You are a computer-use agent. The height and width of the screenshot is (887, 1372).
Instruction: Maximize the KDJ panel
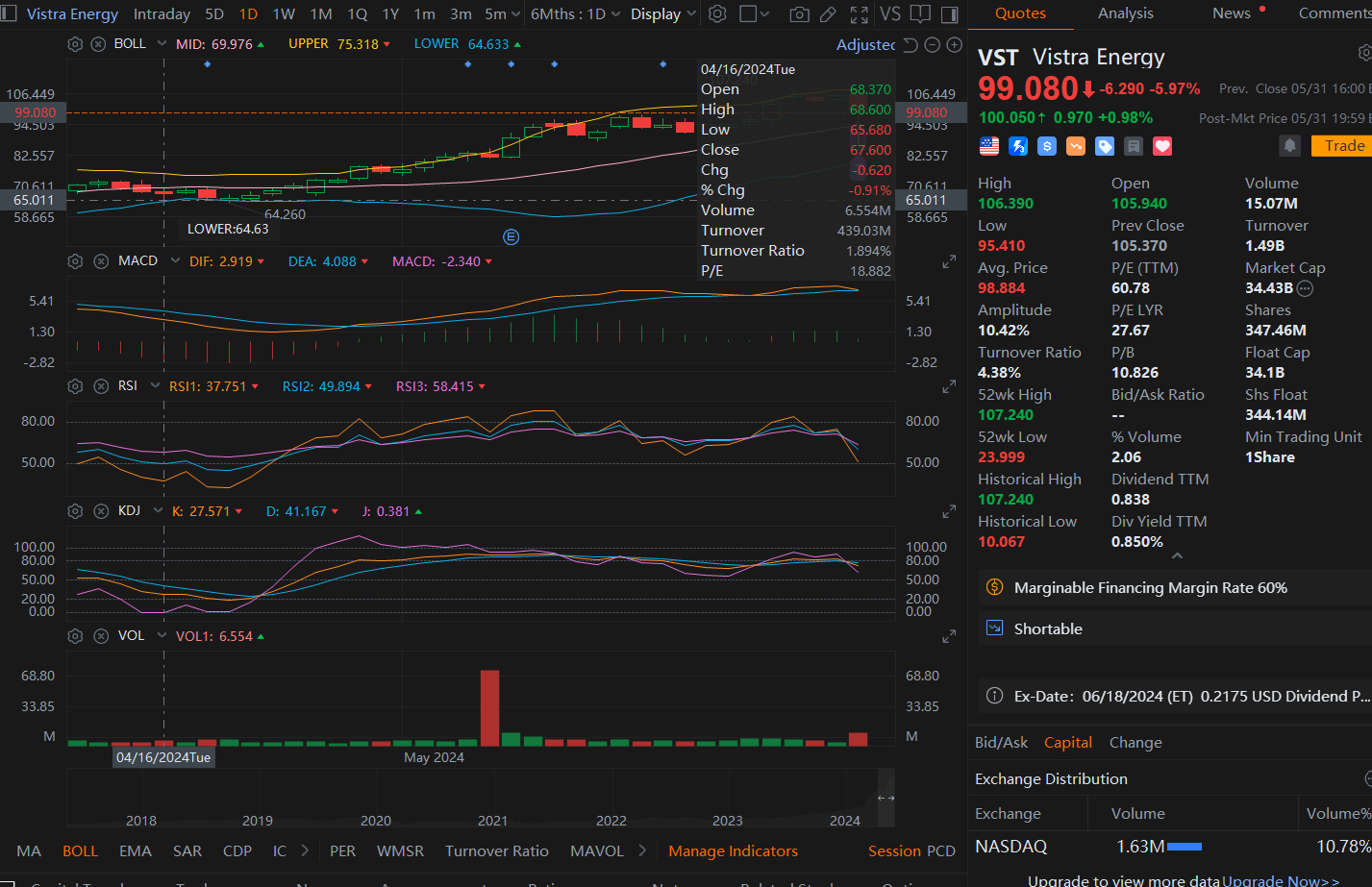949,511
